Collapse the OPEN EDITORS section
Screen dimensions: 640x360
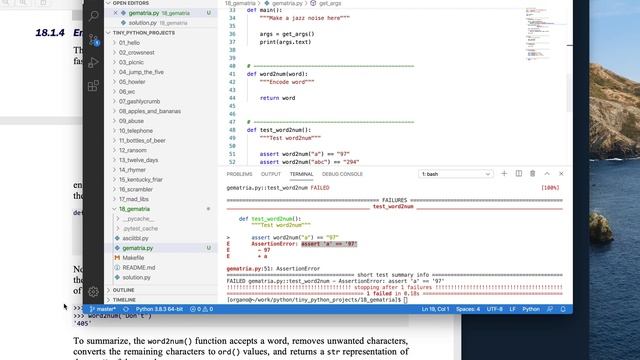pos(161,3)
